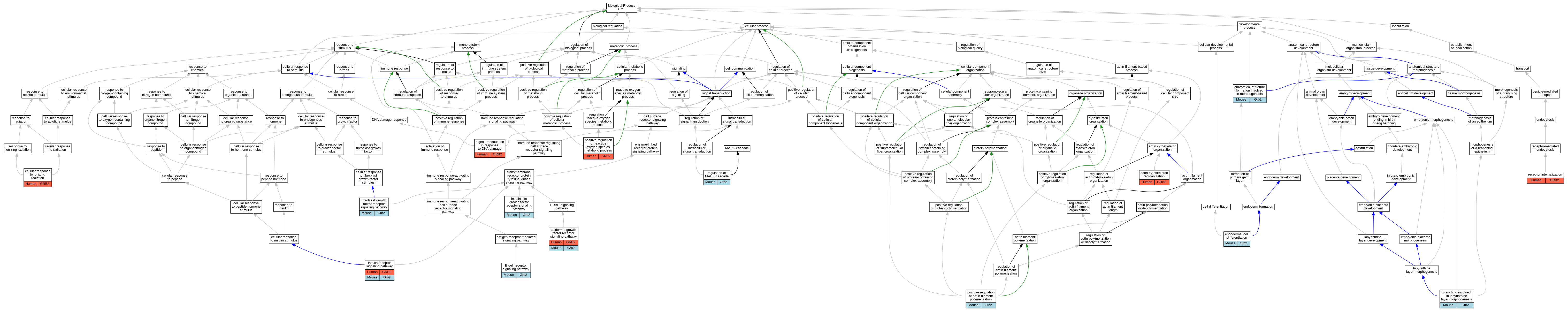This screenshot has width=1568, height=311.
Task: Select the 'immune system process' node
Action: (468, 46)
